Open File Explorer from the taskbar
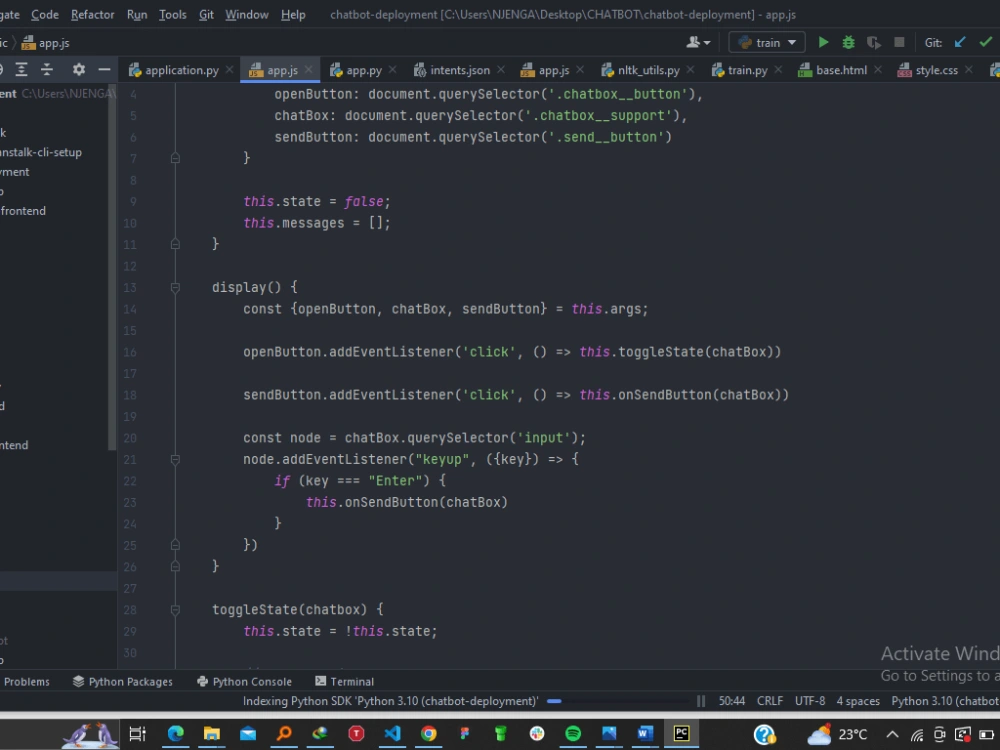The image size is (1000, 750). coord(212,733)
